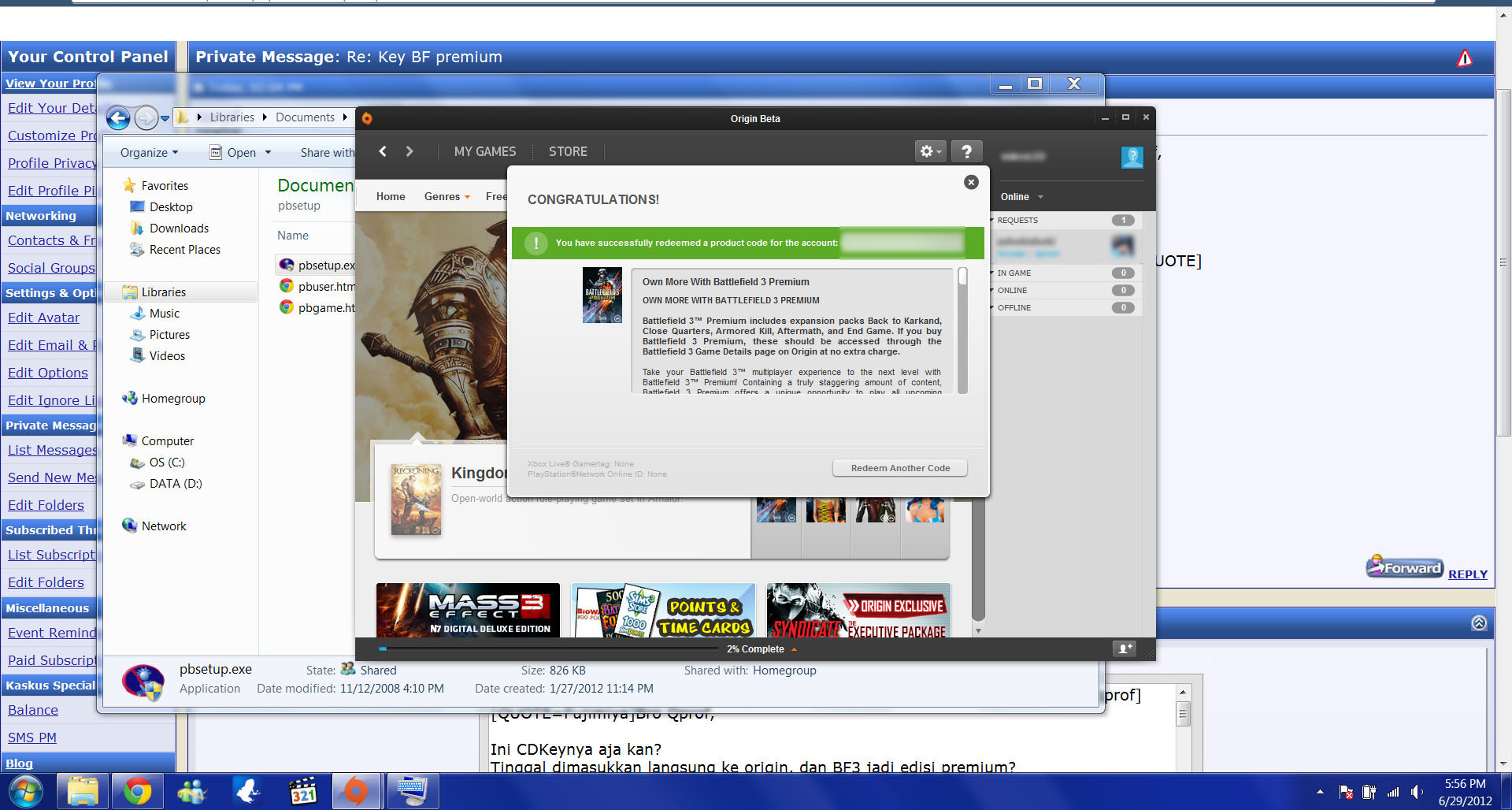Open the Points & Time Cards banner
This screenshot has height=810, width=1512.
coord(663,610)
